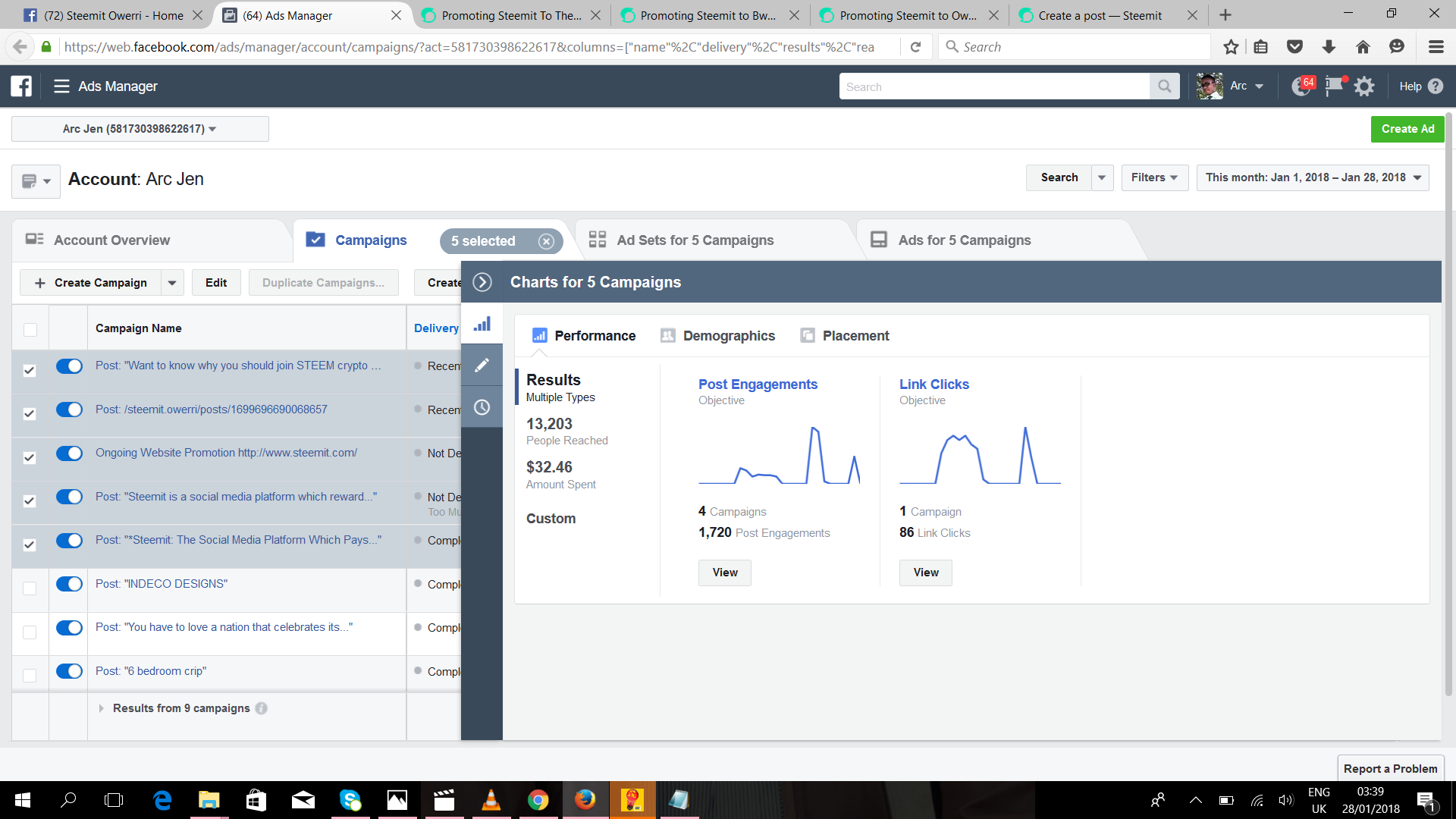Open Ads for 5 Campaigns tab
The height and width of the screenshot is (819, 1456).
point(965,240)
